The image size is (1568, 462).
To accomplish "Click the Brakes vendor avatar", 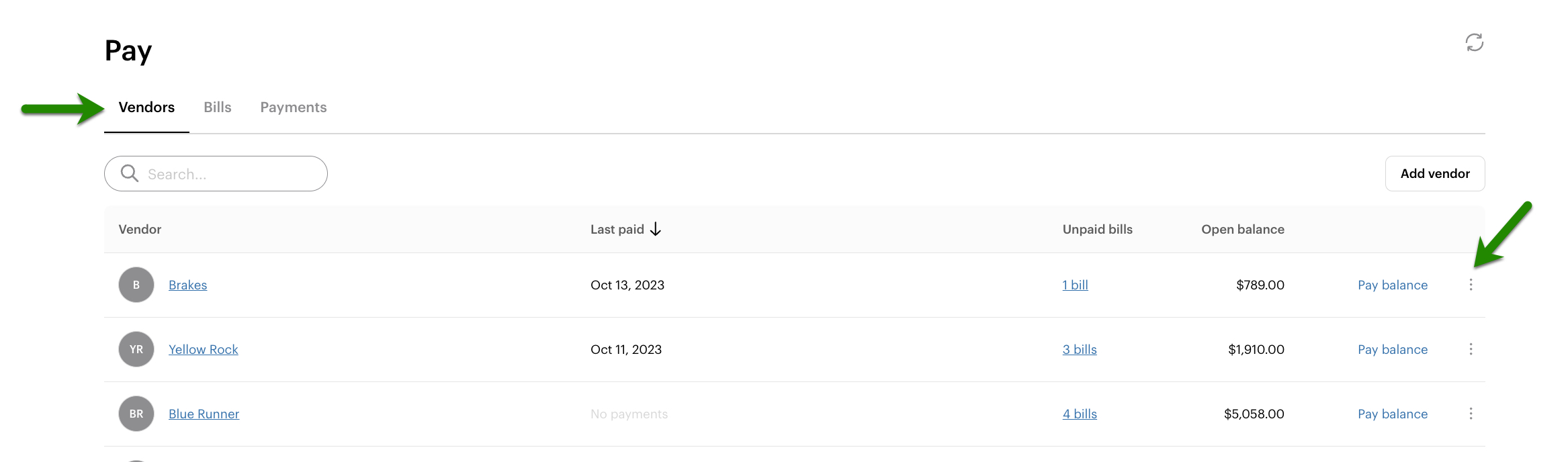I will pyautogui.click(x=136, y=285).
